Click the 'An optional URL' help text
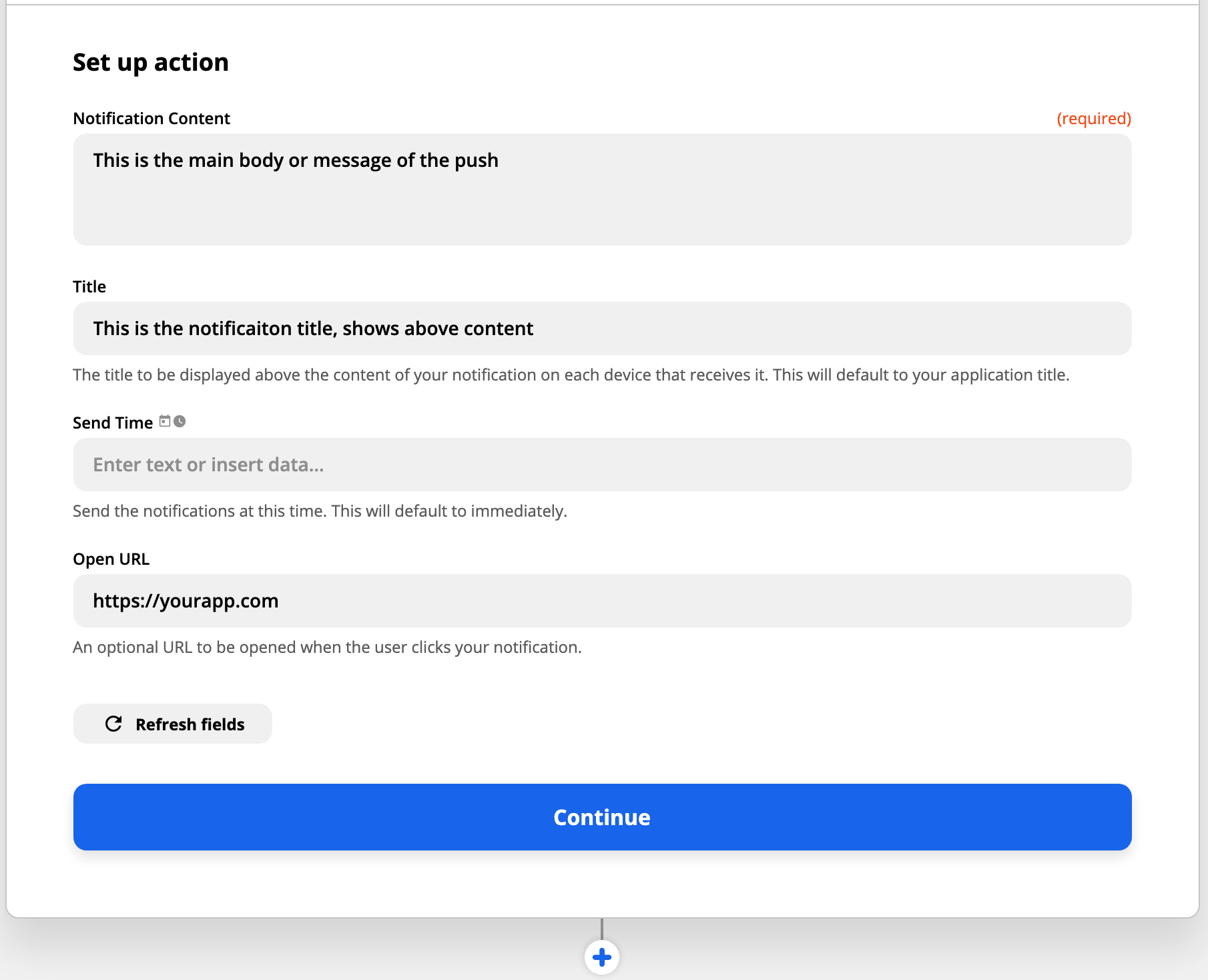1208x980 pixels. (327, 648)
